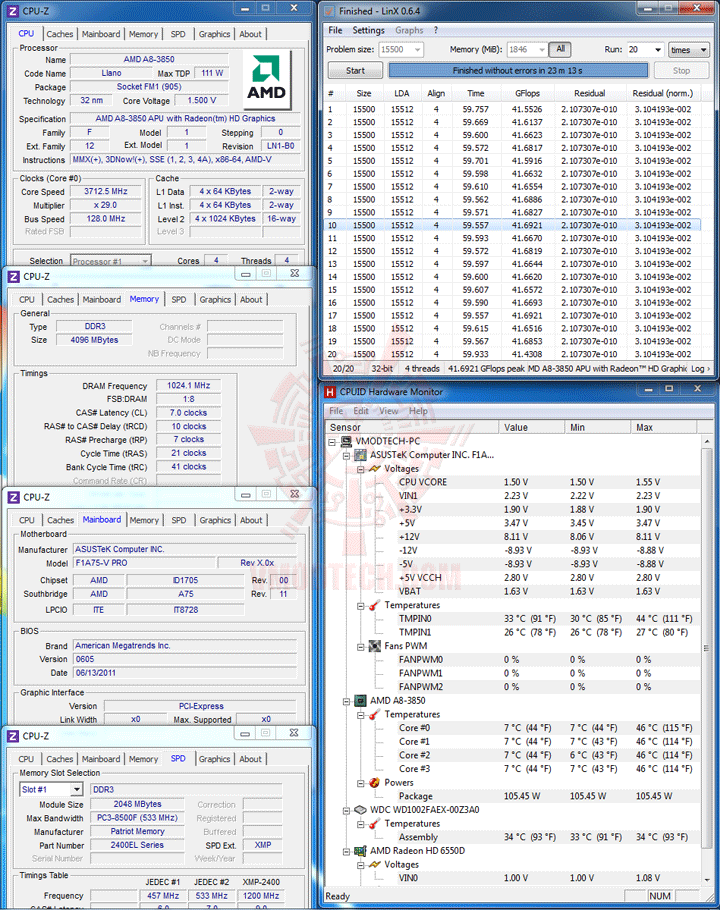This screenshot has width=720, height=910.
Task: Click the LinX progress bar showing finished status
Action: [518, 70]
